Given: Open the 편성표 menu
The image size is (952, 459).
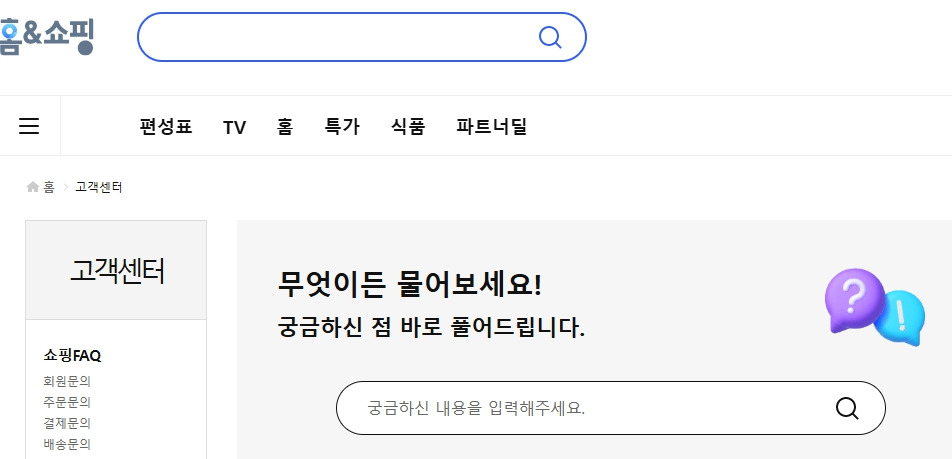Looking at the screenshot, I should pos(166,127).
